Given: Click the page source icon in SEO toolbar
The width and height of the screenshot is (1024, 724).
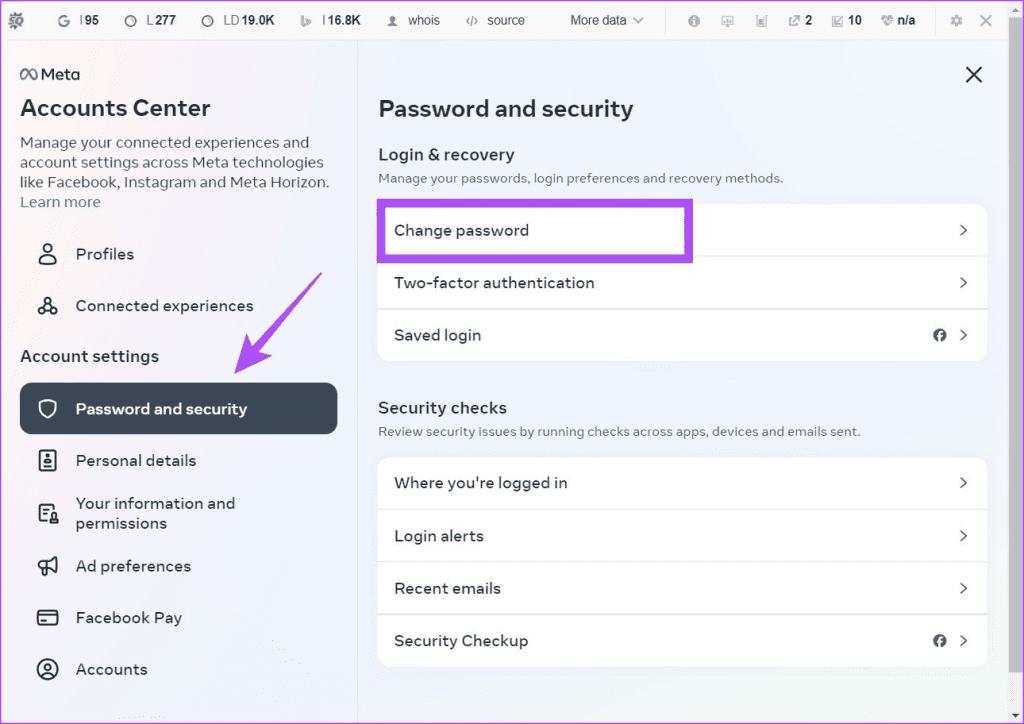Looking at the screenshot, I should tap(473, 18).
